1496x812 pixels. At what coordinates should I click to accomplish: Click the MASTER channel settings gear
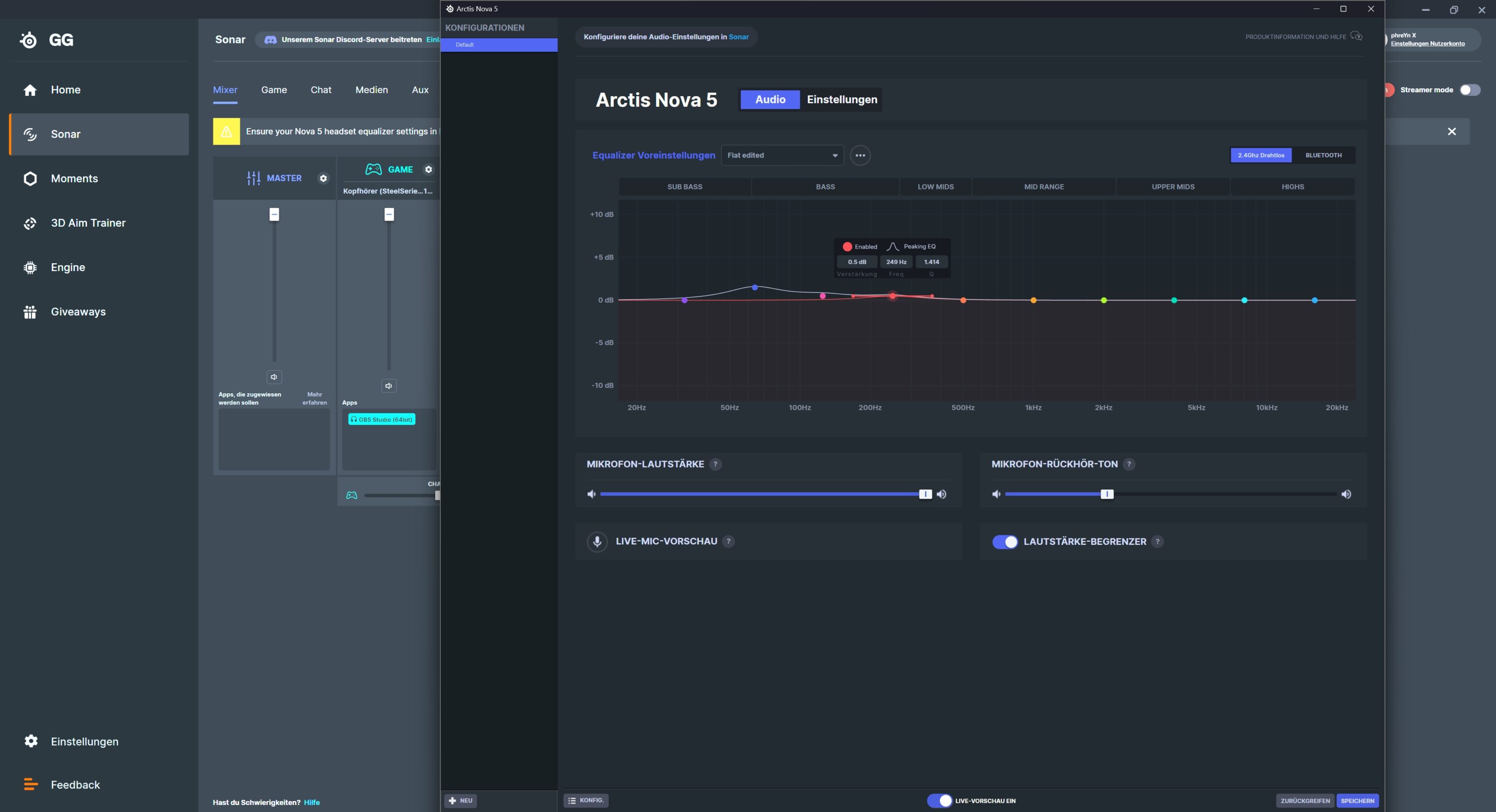point(324,178)
